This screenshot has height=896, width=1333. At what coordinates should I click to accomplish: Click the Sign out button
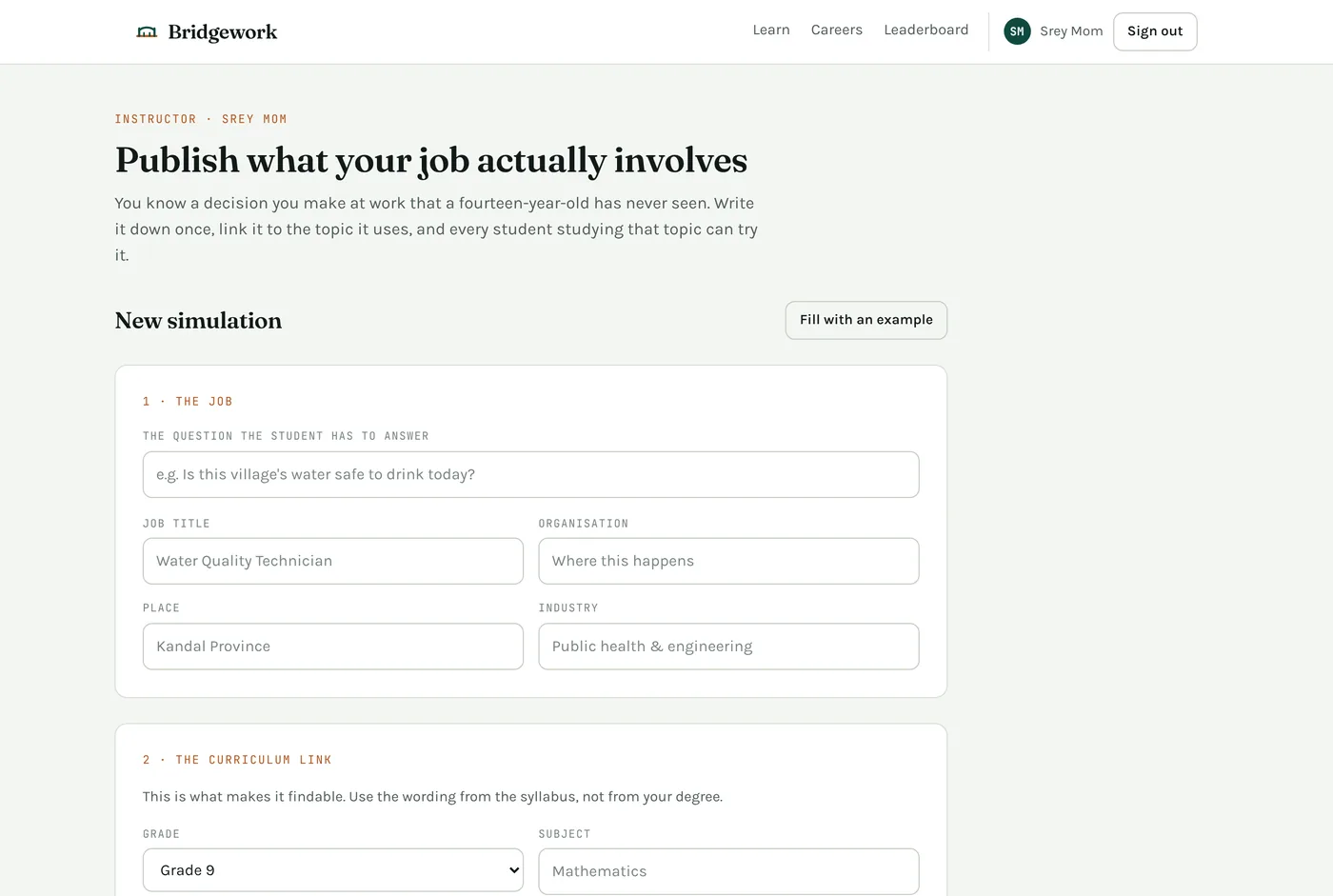(1155, 31)
